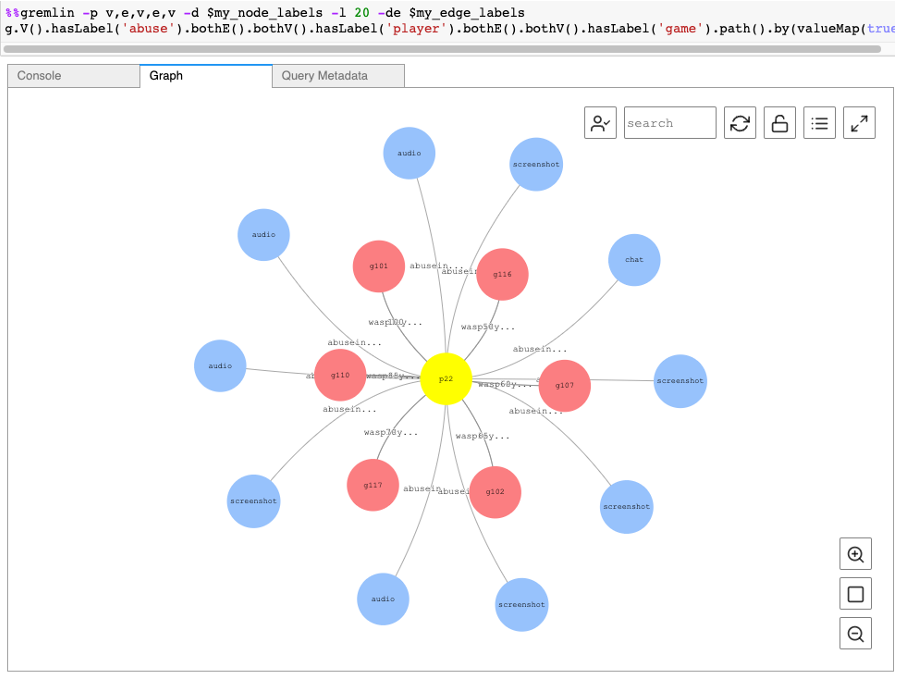Select the Graph tab
Viewport: 898px width, 678px height.
206,76
